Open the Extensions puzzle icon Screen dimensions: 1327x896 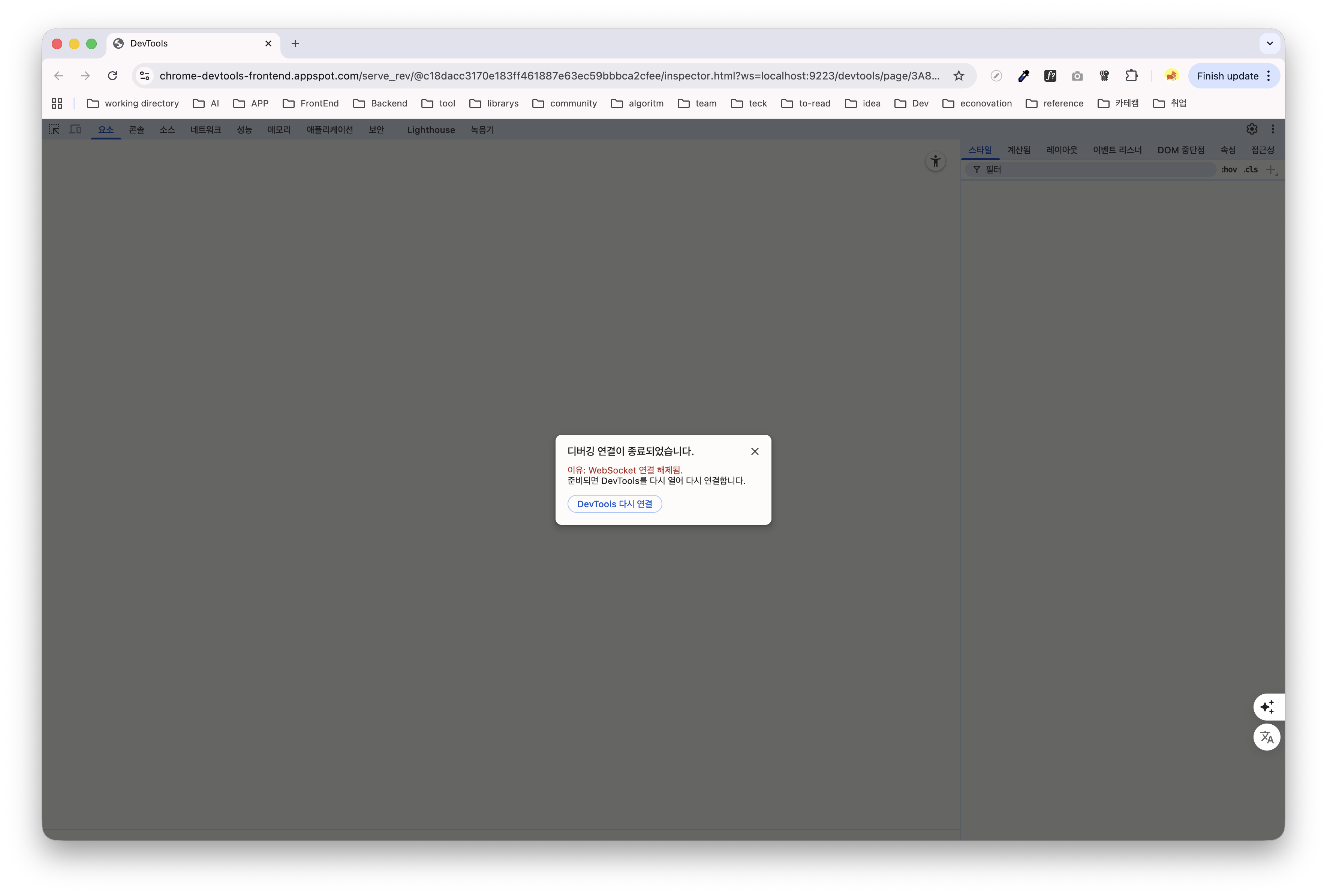pos(1131,76)
